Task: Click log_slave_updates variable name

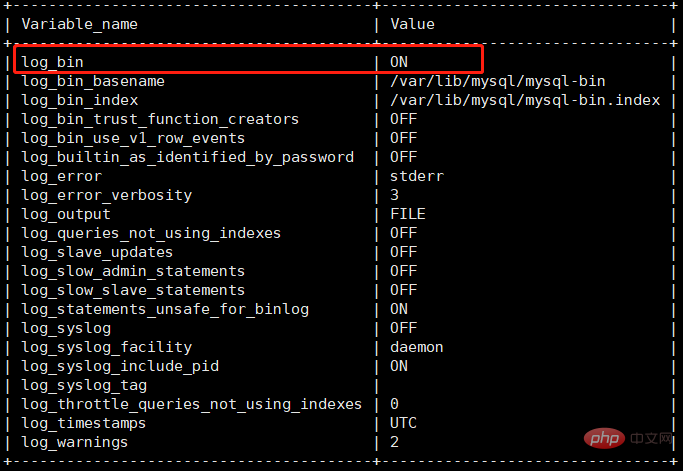Action: [97, 253]
